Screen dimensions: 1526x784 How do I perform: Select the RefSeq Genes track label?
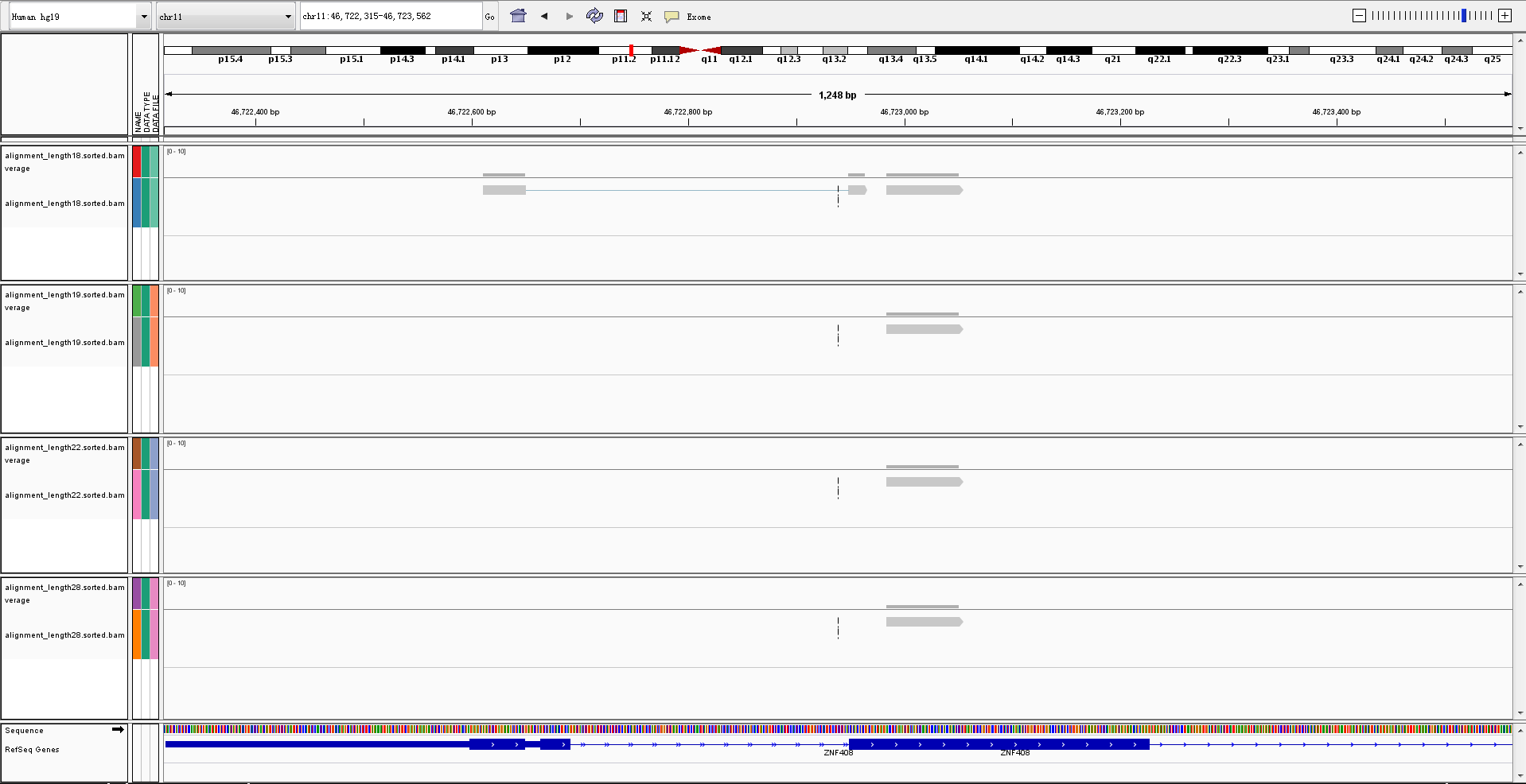[x=32, y=750]
